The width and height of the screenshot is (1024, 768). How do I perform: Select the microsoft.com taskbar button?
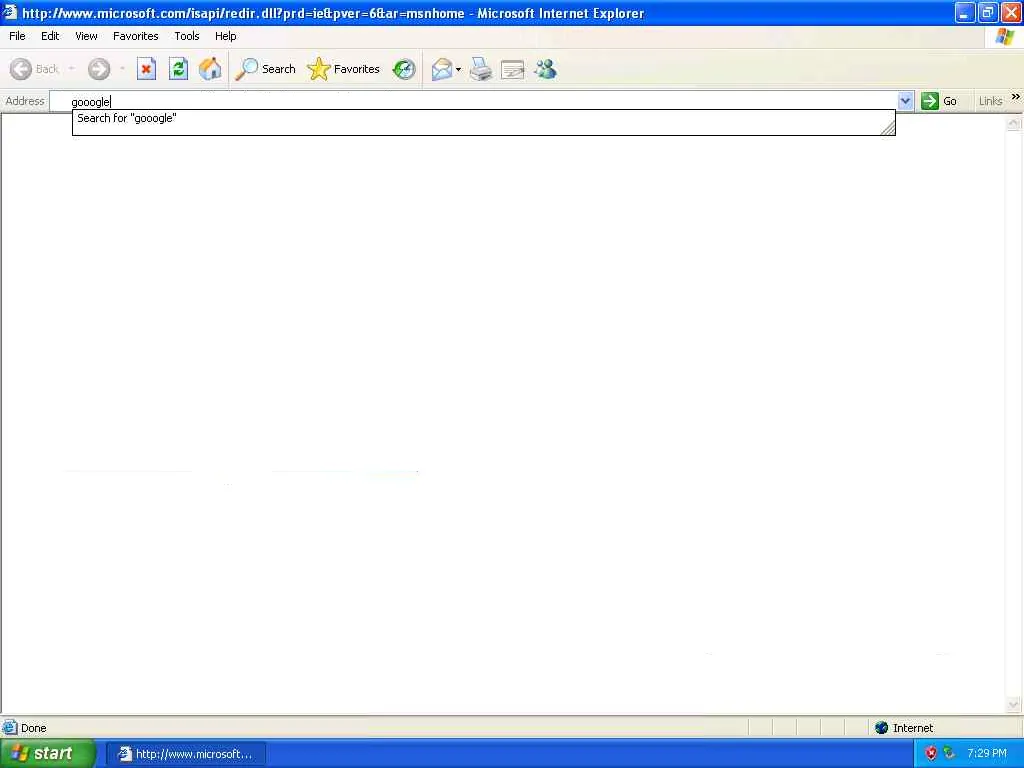tap(186, 754)
